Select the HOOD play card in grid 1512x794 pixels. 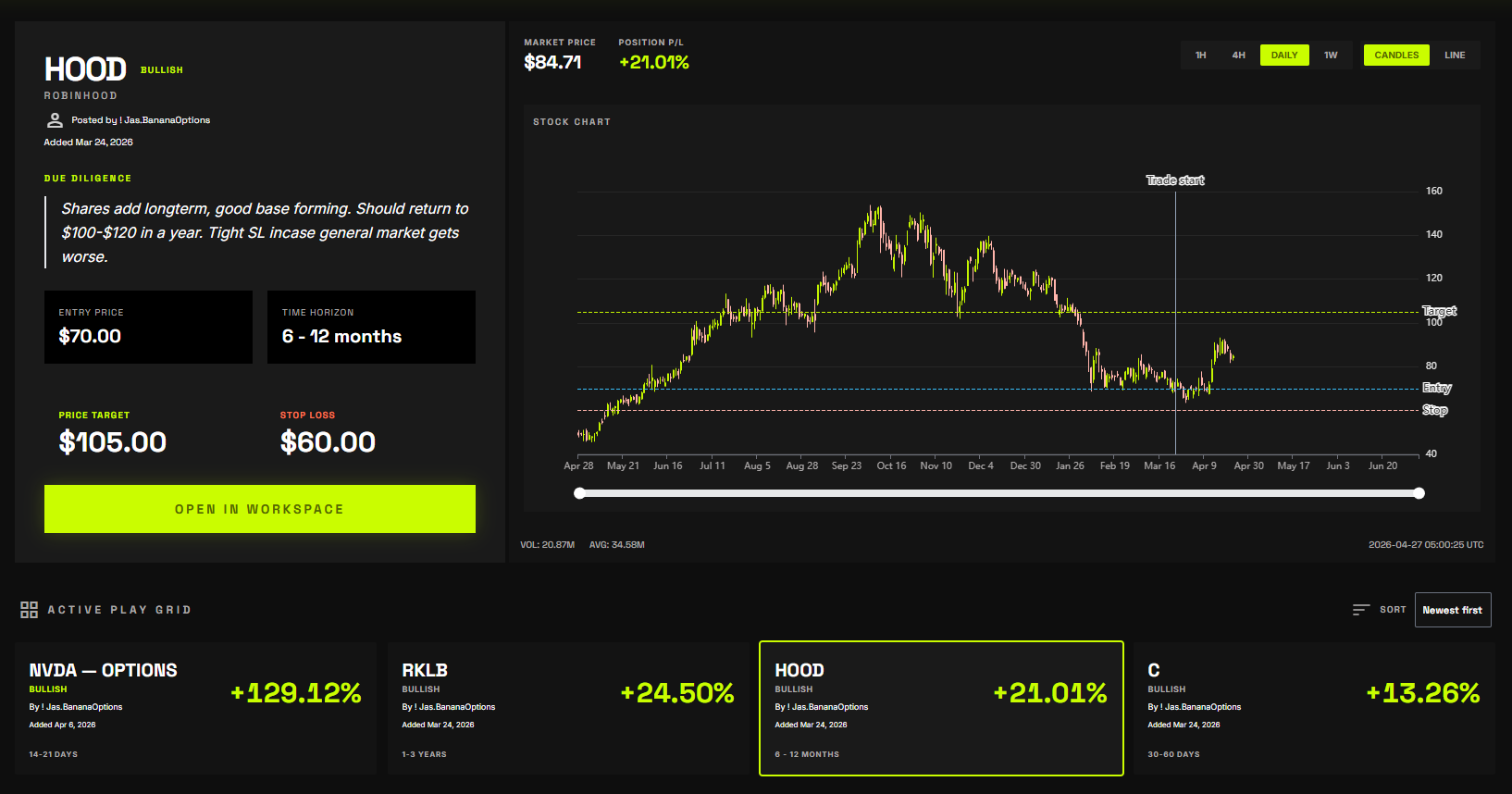coord(941,709)
